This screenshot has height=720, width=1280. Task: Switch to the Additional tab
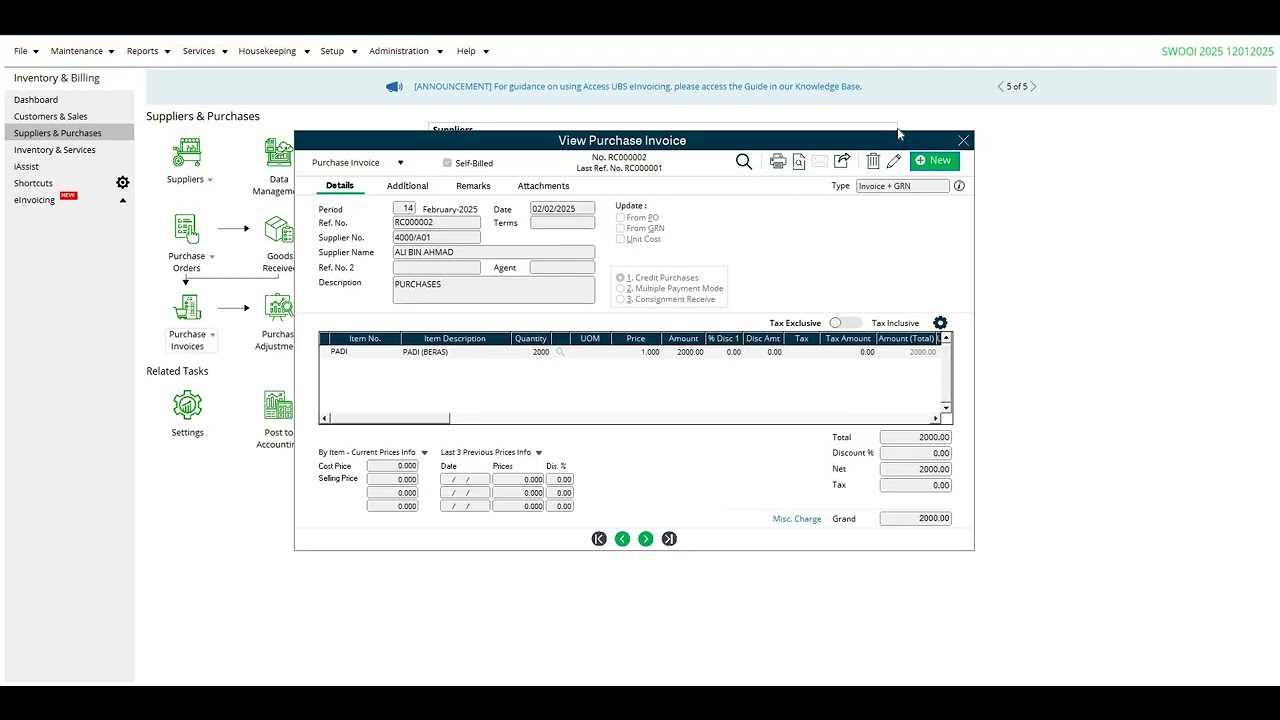[x=407, y=186]
